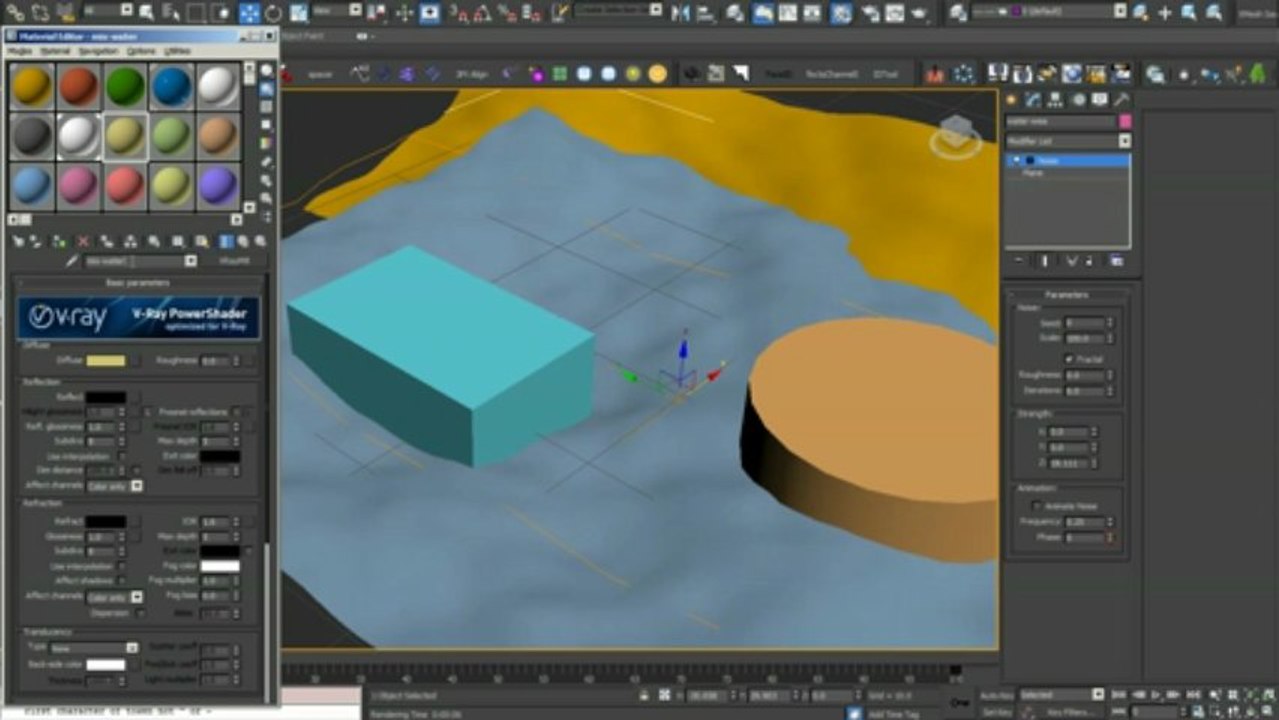
Task: Click the VRayMtl material type button
Action: pyautogui.click(x=233, y=261)
